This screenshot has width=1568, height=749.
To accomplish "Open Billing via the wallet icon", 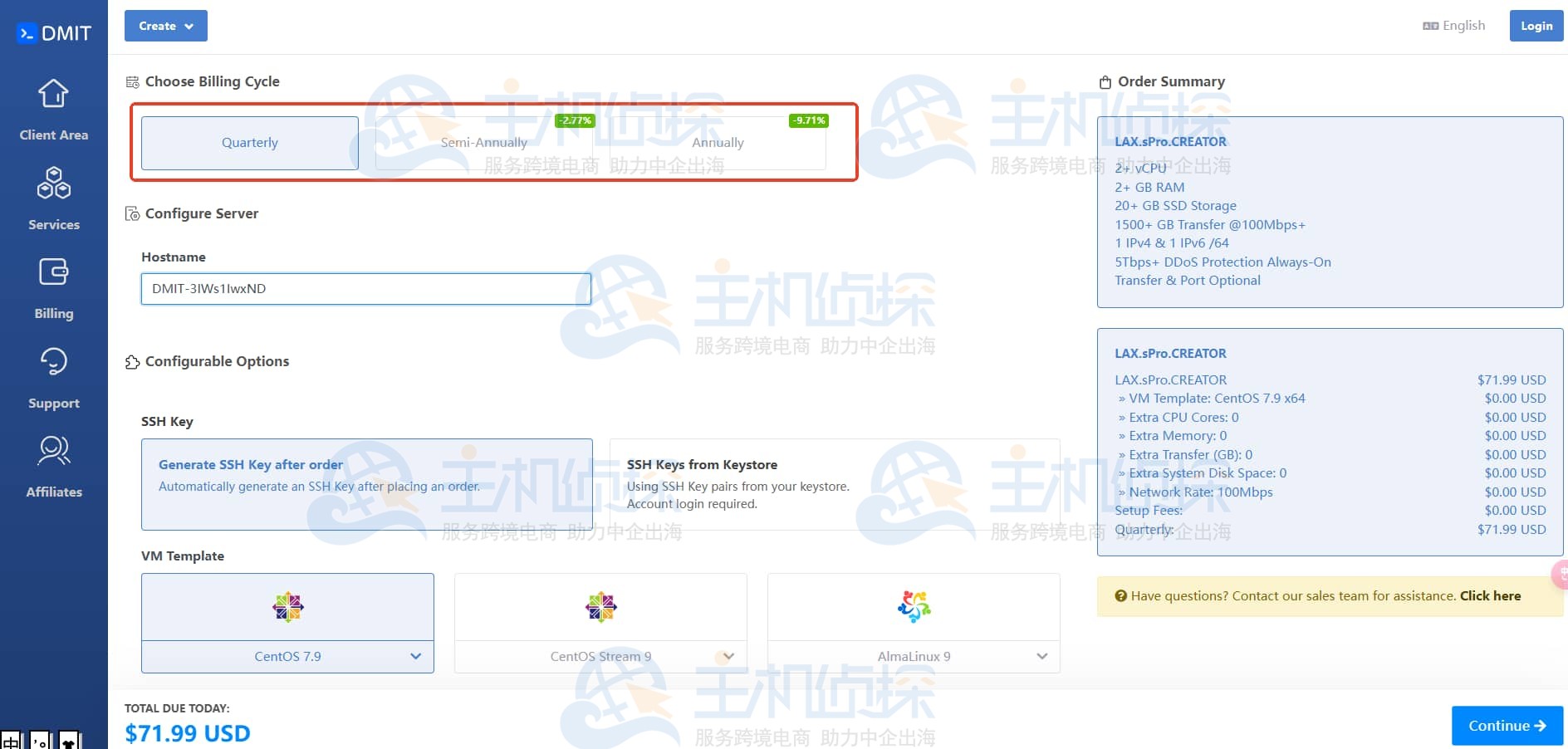I will pyautogui.click(x=53, y=286).
